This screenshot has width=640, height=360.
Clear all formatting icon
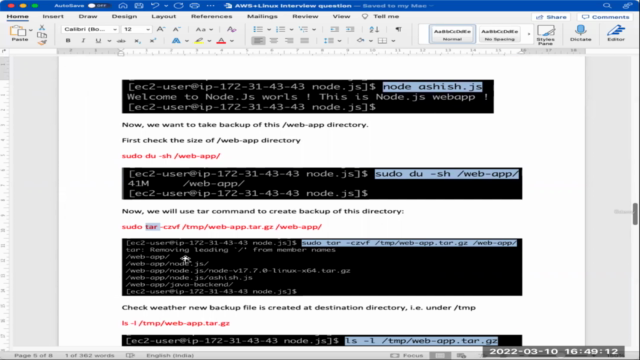tap(231, 29)
